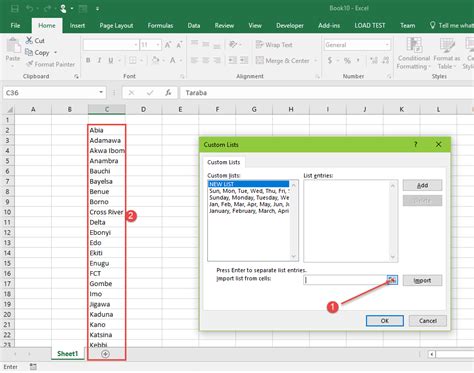This screenshot has width=474, height=373.
Task: Click the Import button
Action: 422,280
